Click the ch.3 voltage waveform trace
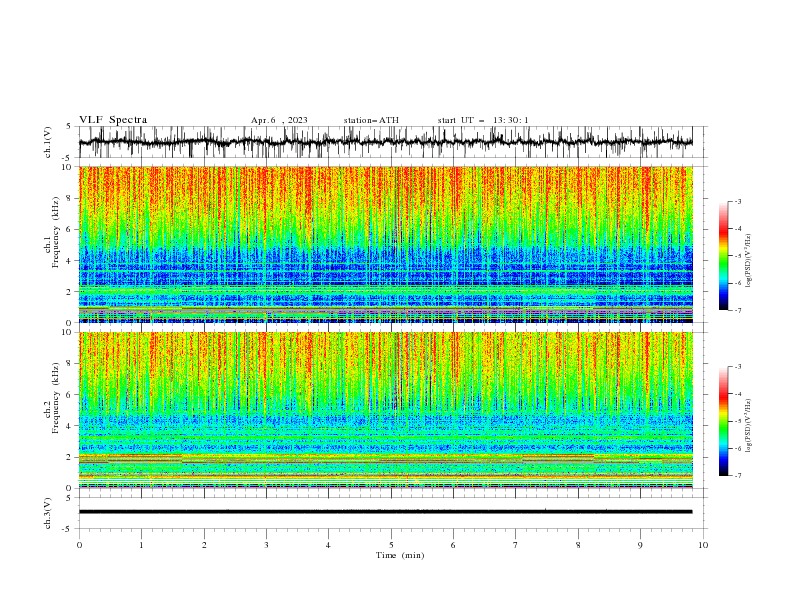 coord(385,512)
